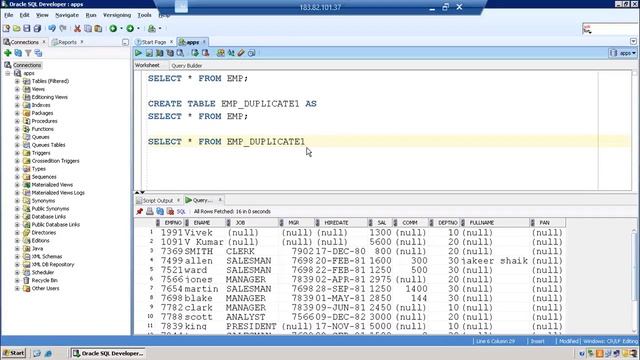Click the green Forward navigation button
This screenshot has width=640, height=360.
[x=130, y=29]
